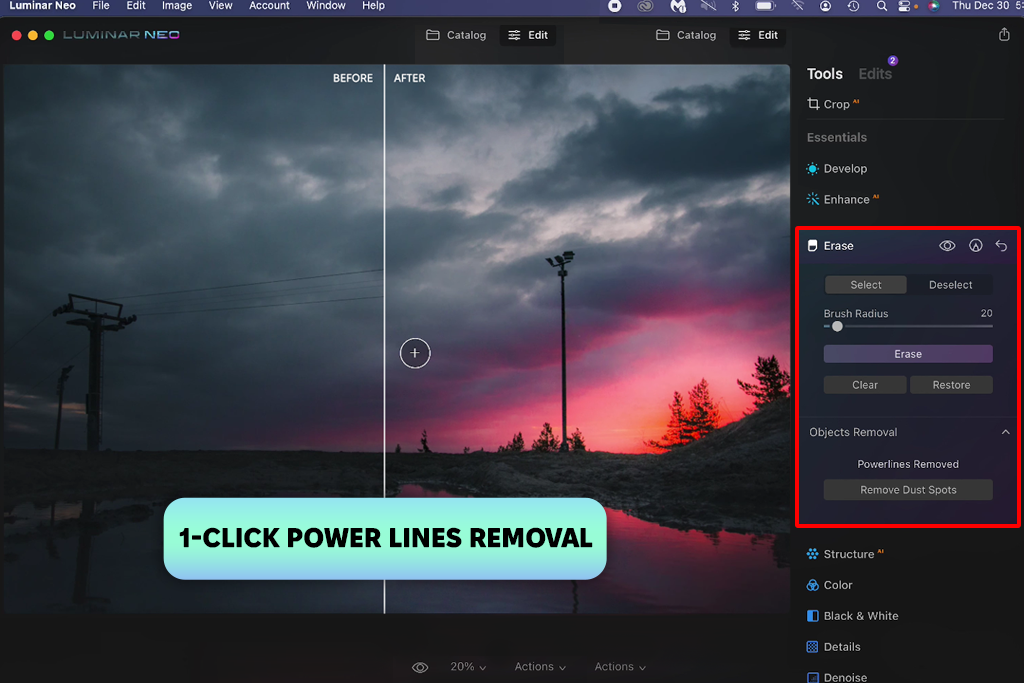Click the Clear button
This screenshot has height=683, width=1024.
point(865,385)
